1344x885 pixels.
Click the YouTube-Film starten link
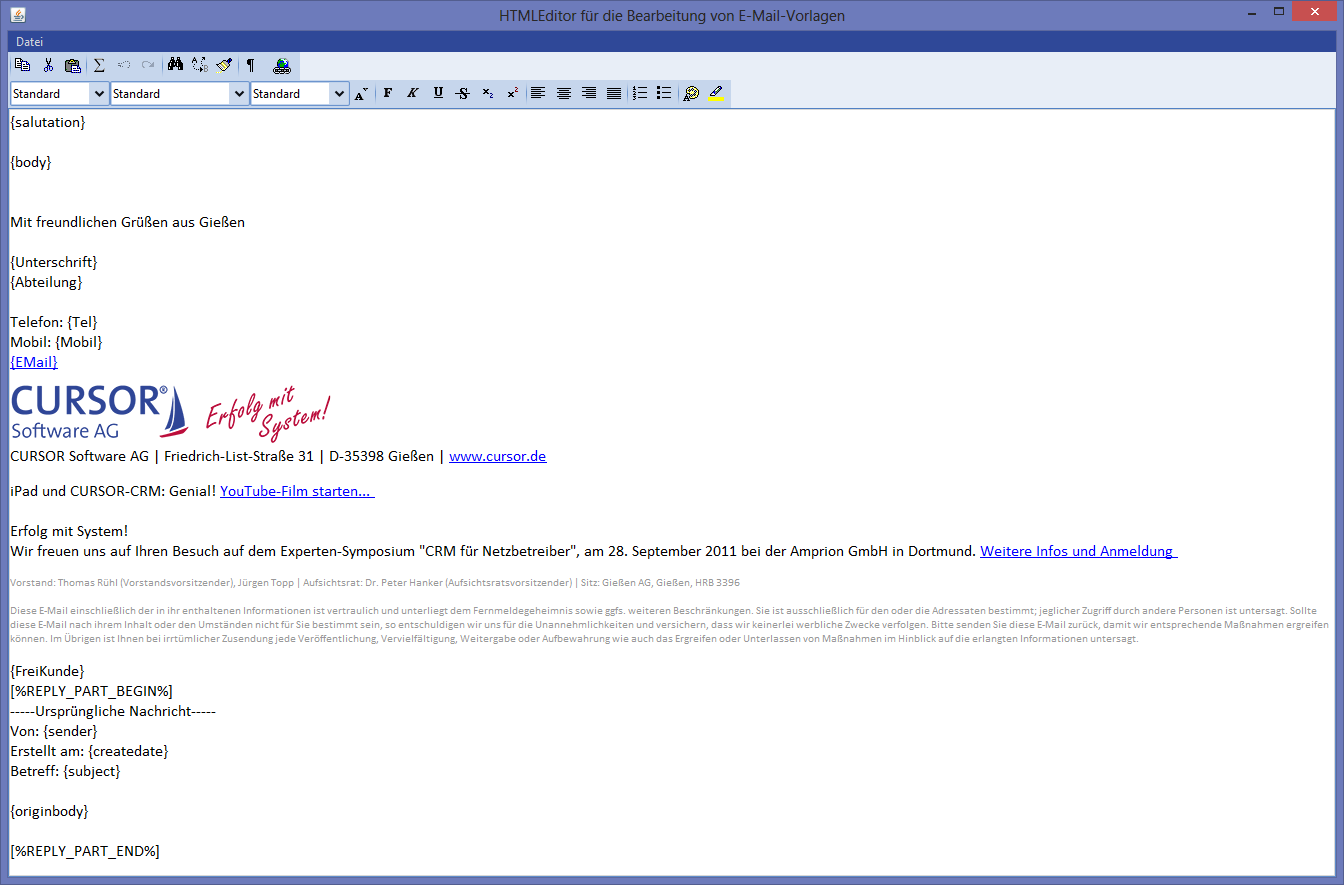point(296,491)
